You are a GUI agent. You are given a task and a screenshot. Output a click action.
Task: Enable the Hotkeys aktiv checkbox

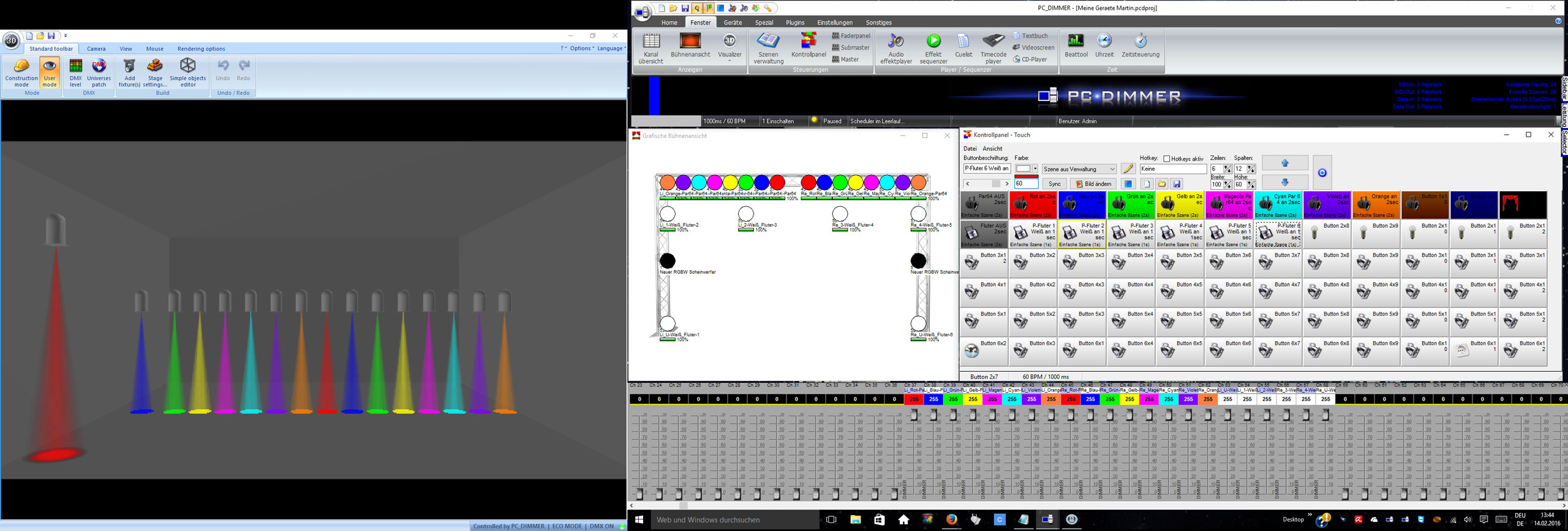[x=1166, y=159]
